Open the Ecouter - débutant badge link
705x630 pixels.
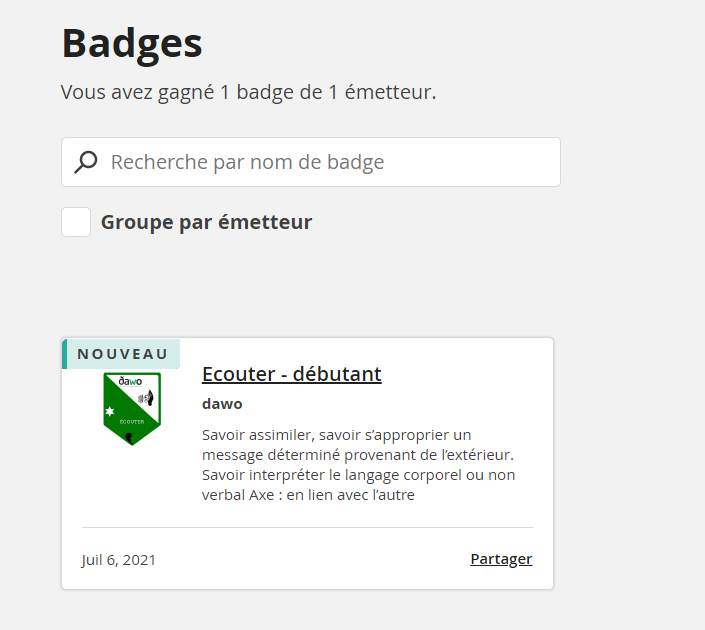292,374
